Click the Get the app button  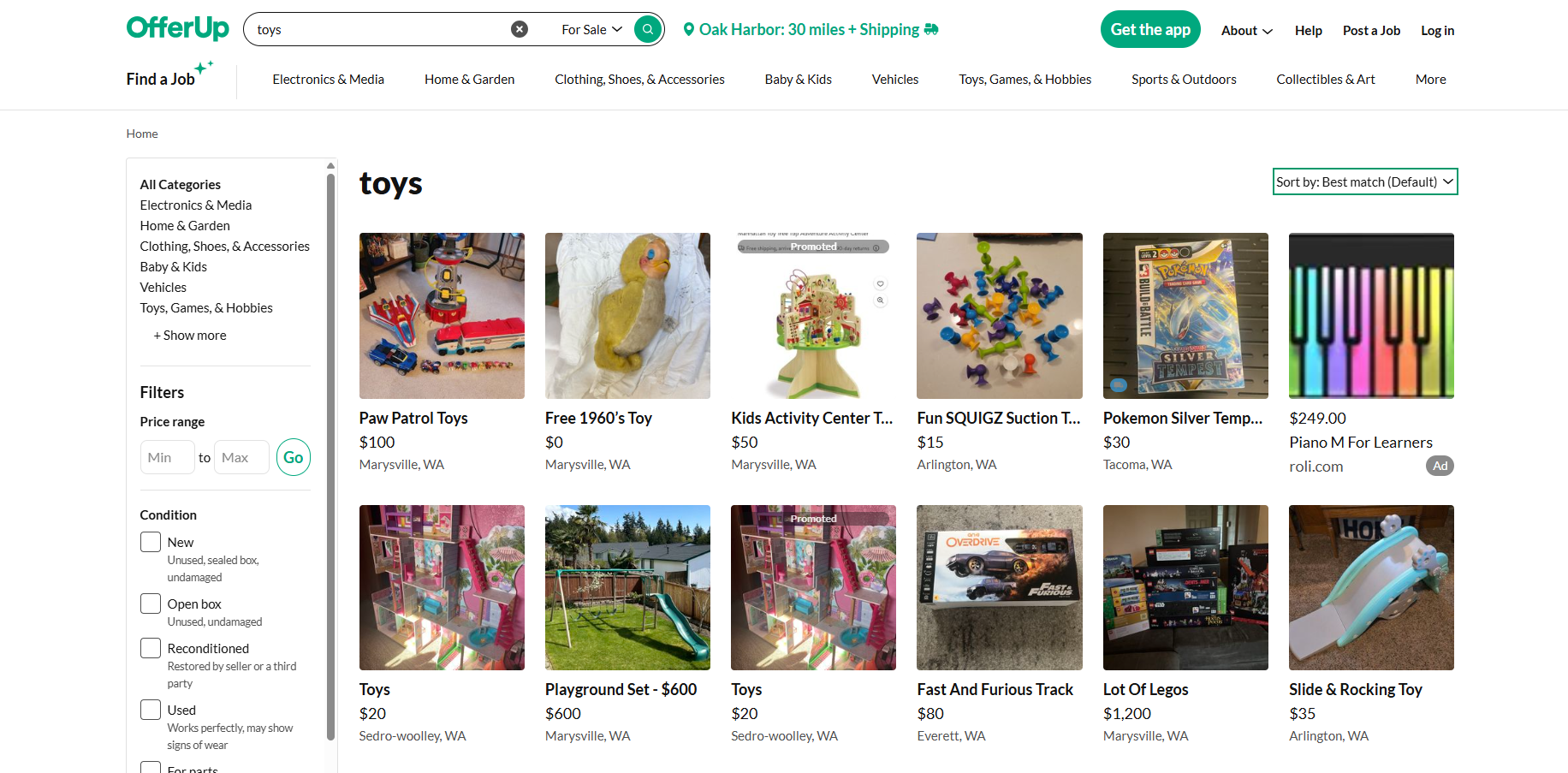1150,28
